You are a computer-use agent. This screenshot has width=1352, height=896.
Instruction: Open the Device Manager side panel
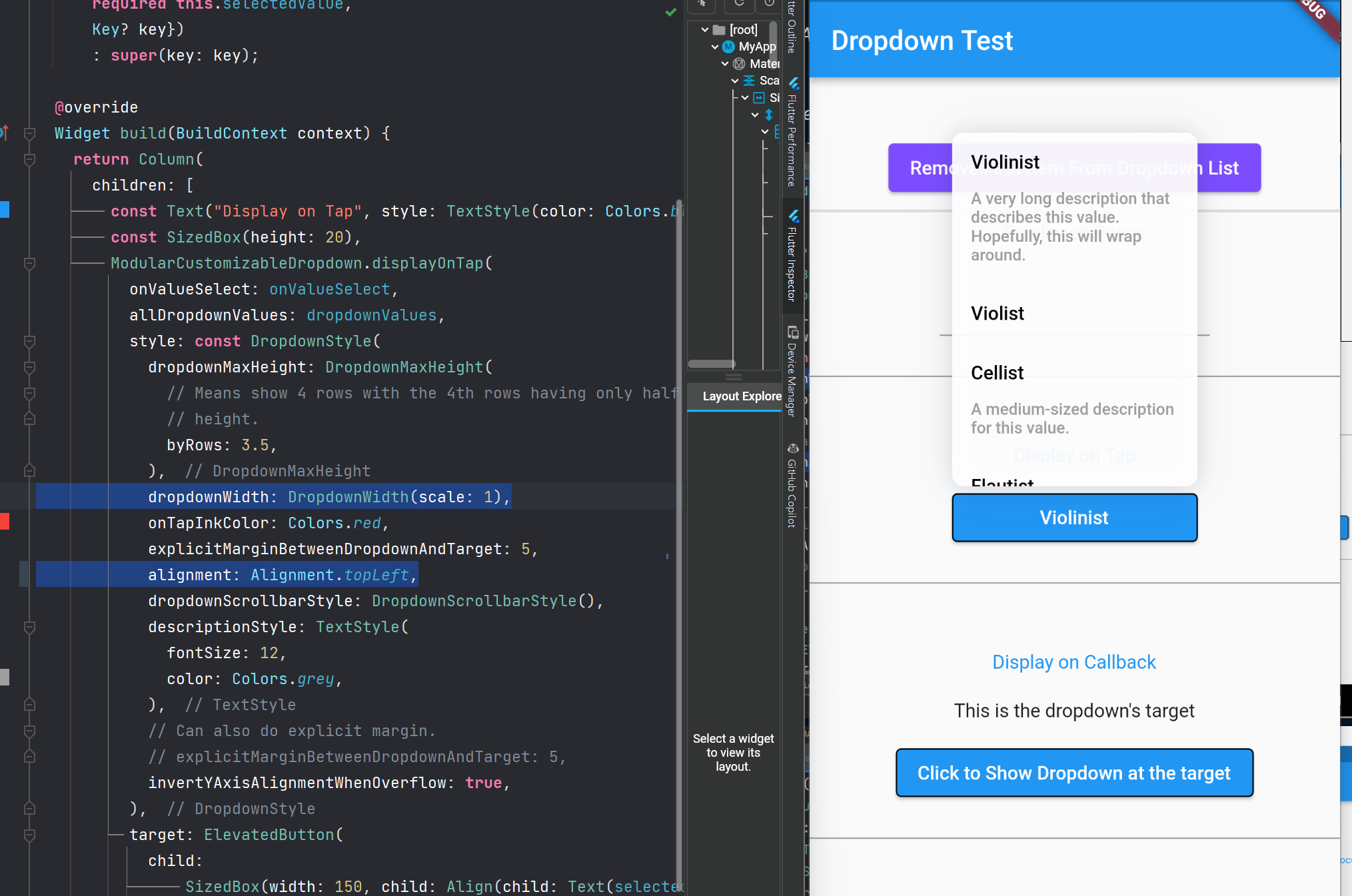tap(792, 371)
